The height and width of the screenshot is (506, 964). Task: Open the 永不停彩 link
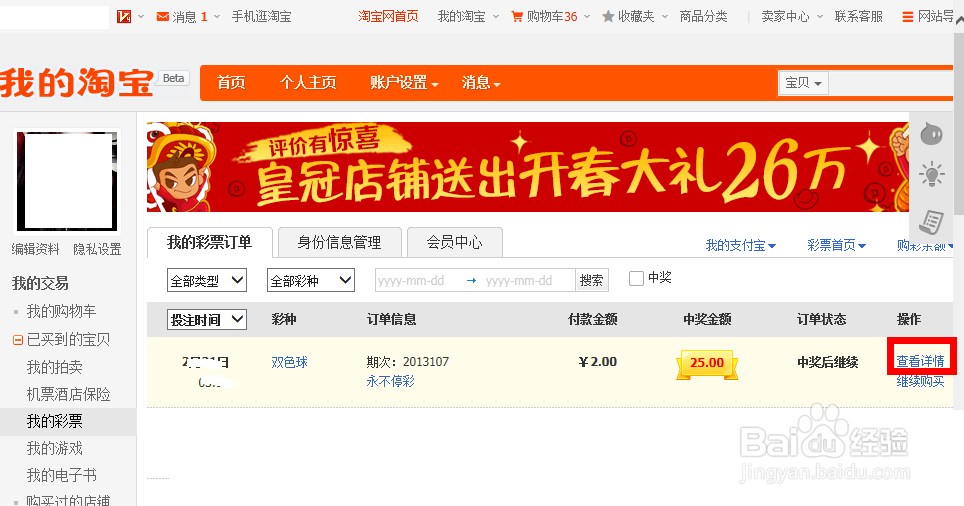(390, 381)
